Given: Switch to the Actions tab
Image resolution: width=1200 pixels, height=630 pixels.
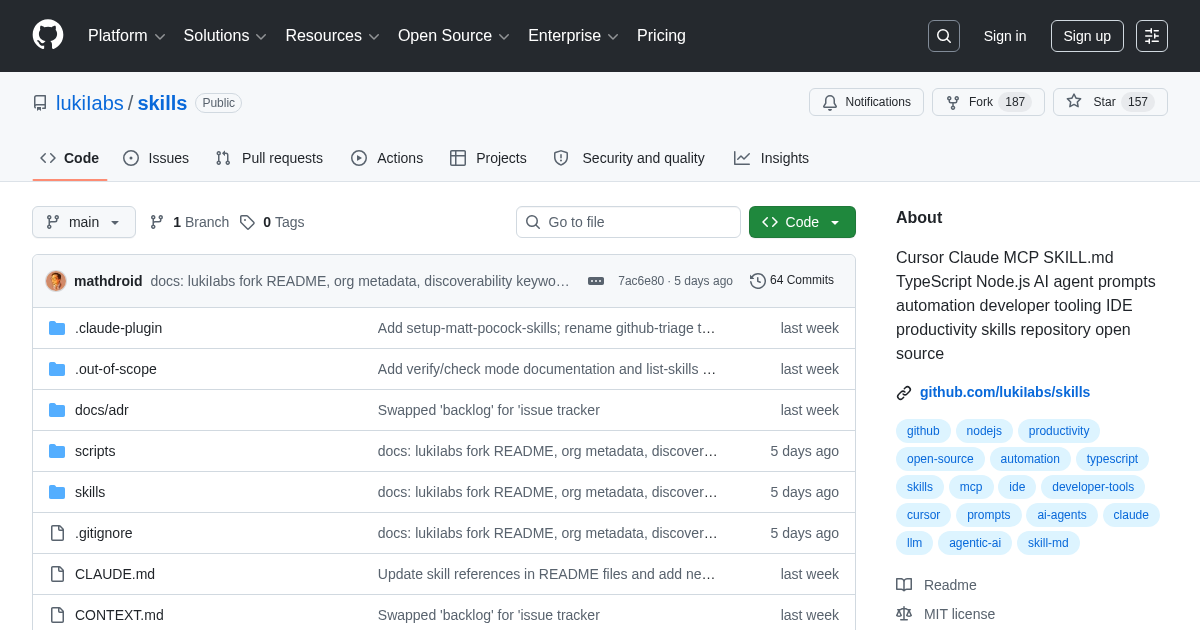Looking at the screenshot, I should click(x=387, y=158).
